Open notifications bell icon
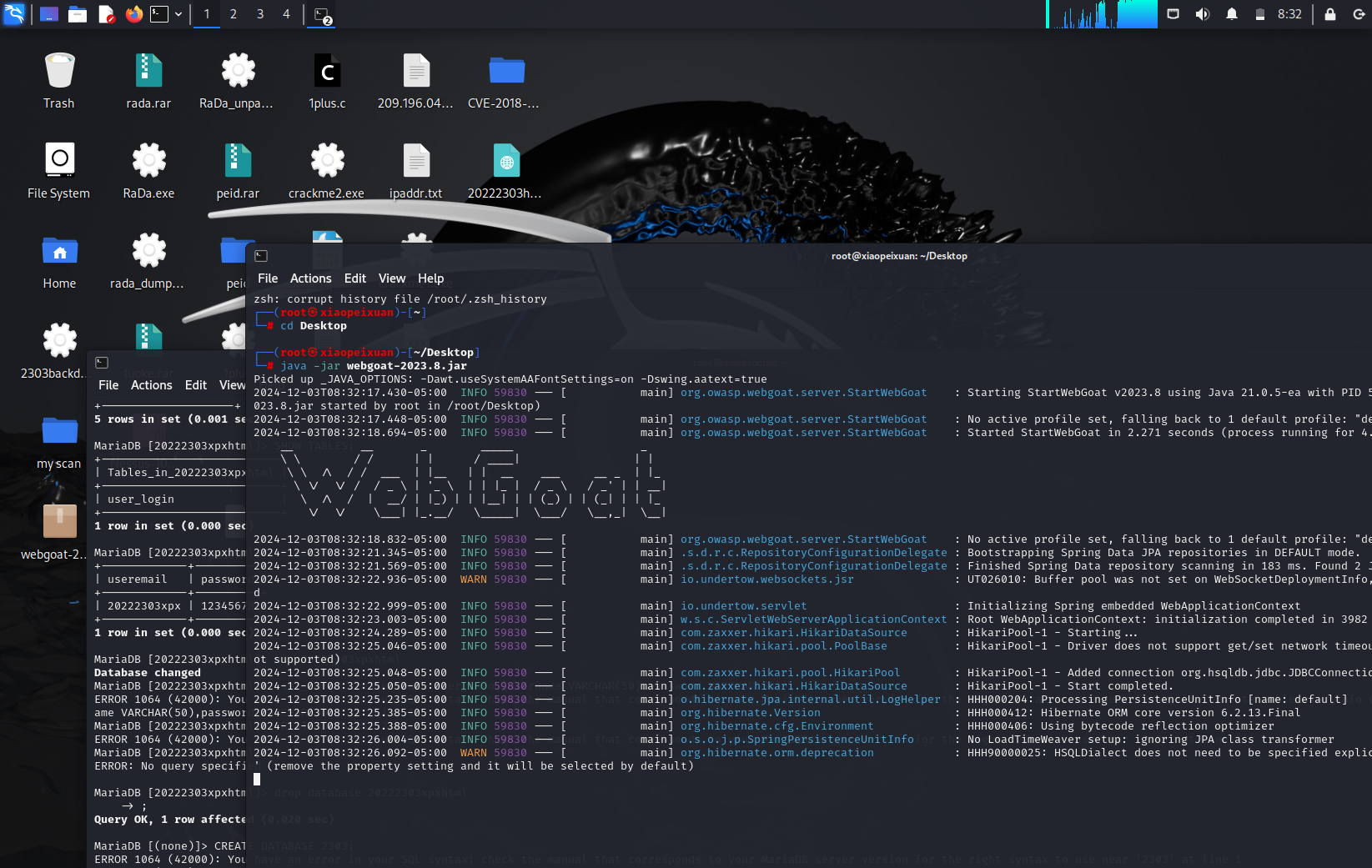The height and width of the screenshot is (868, 1372). coord(1232,14)
